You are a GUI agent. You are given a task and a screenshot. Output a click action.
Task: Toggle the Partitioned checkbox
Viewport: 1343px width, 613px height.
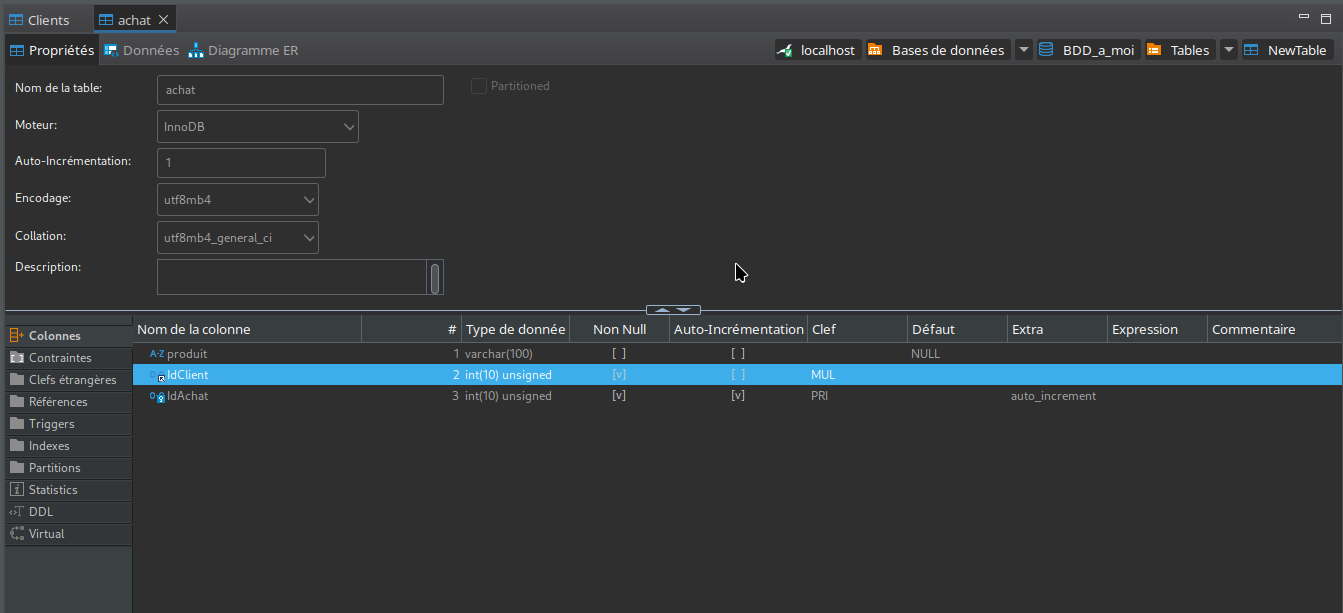pos(479,86)
